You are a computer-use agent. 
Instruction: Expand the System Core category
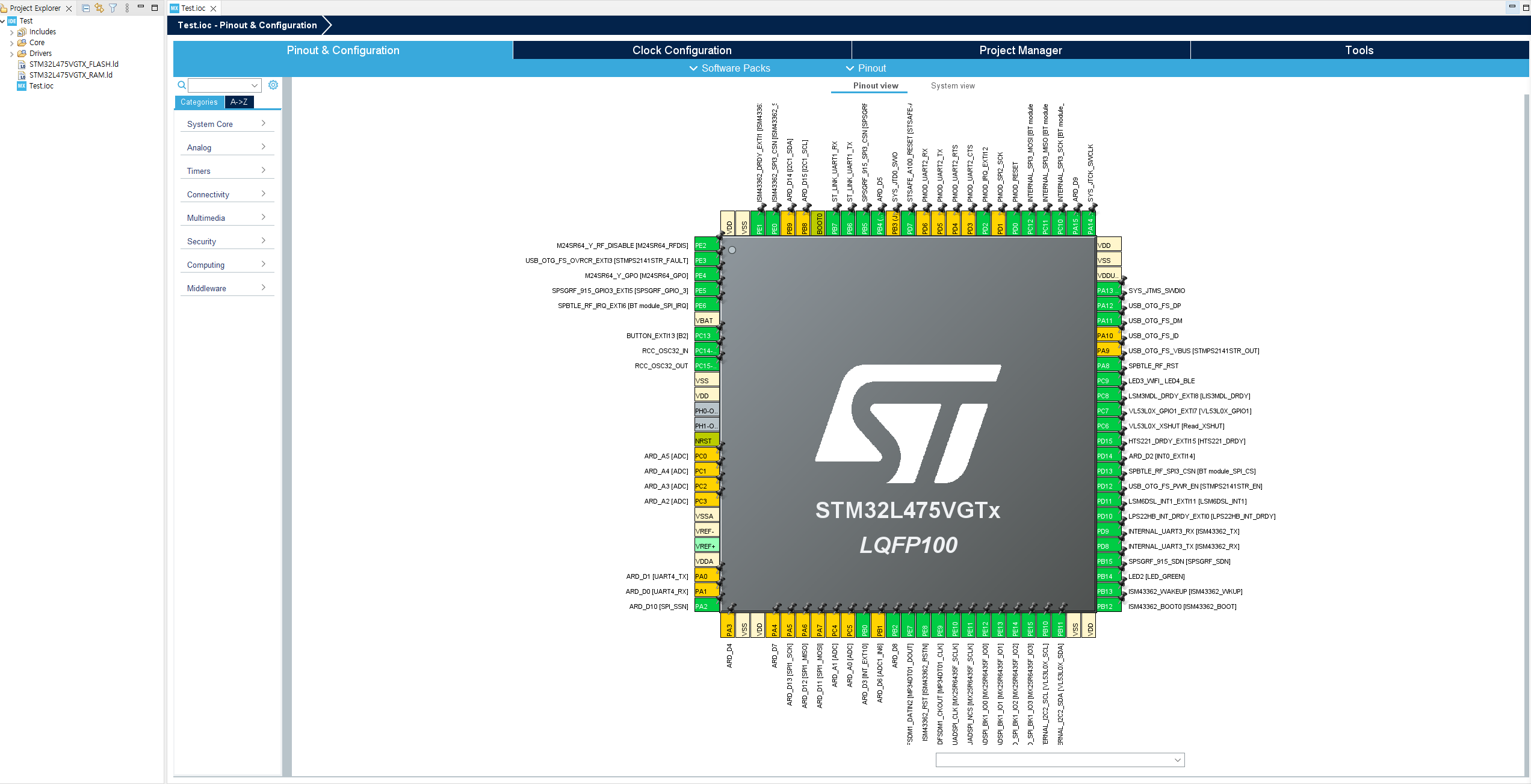click(x=227, y=124)
